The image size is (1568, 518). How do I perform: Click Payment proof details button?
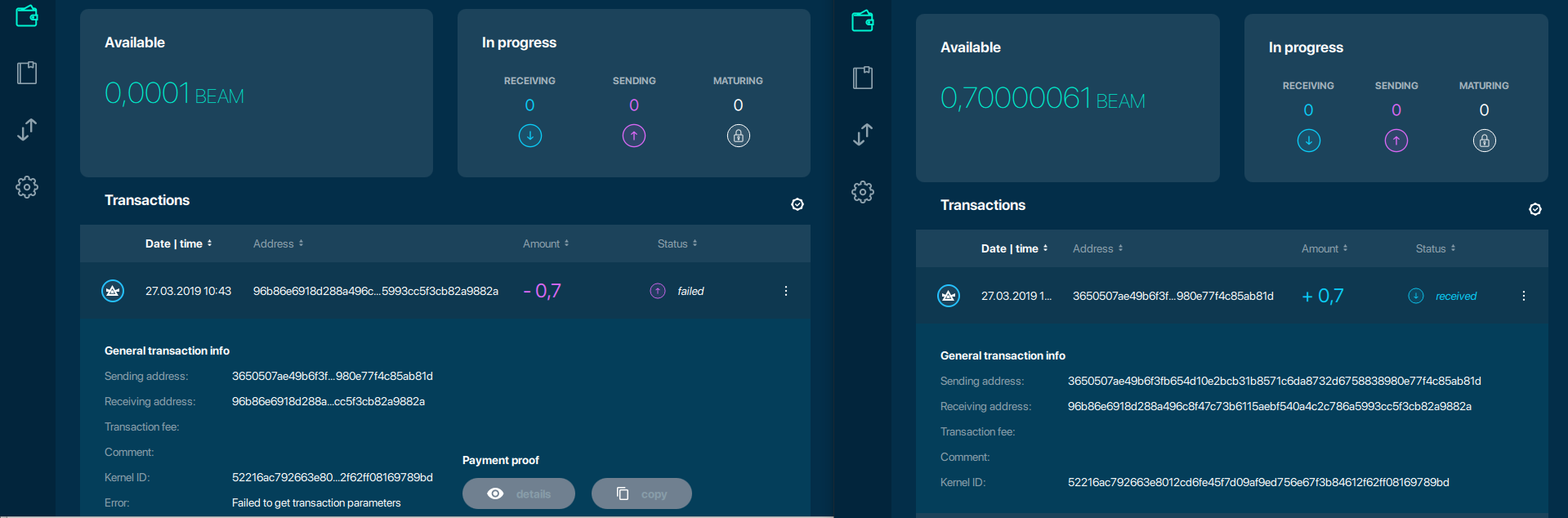[519, 493]
